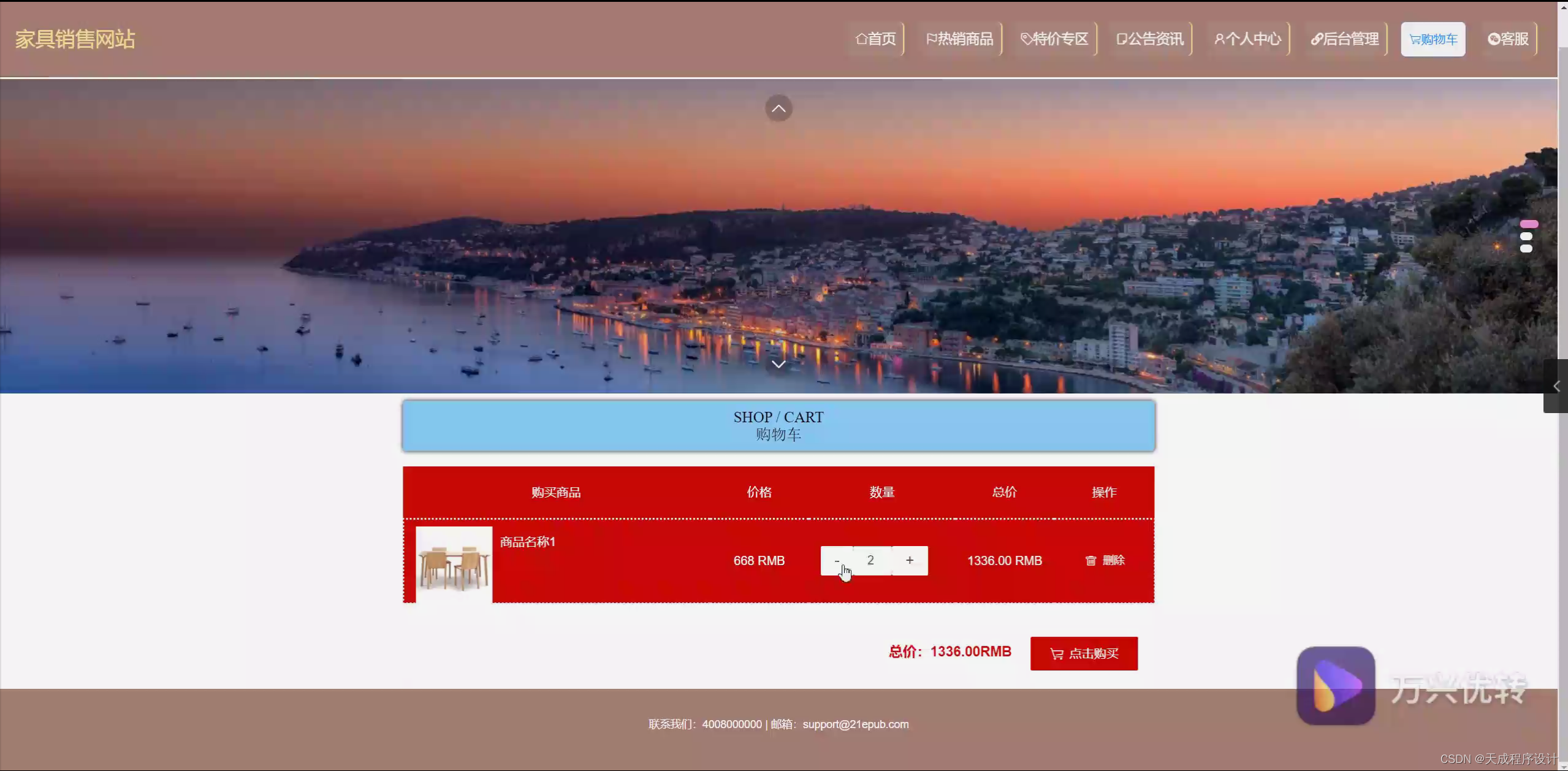Expand the collapsed right side panel arrow
Image resolution: width=1568 pixels, height=771 pixels.
pyautogui.click(x=1556, y=386)
